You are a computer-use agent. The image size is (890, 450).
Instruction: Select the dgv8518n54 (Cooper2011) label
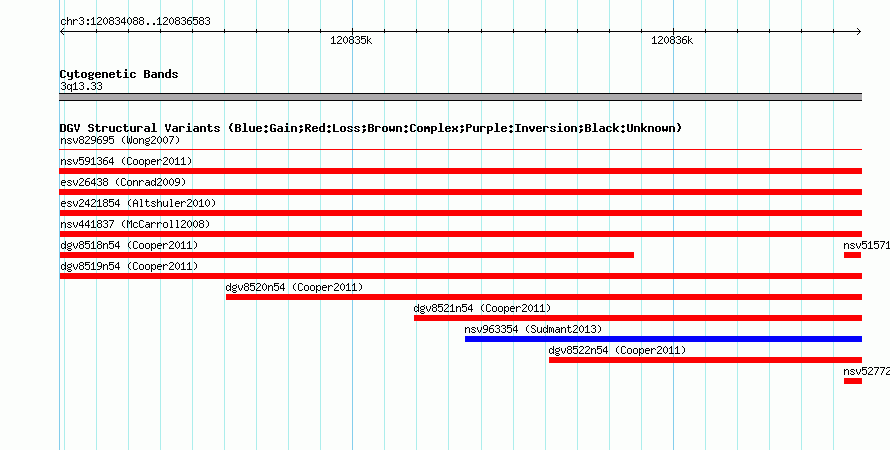click(x=129, y=245)
